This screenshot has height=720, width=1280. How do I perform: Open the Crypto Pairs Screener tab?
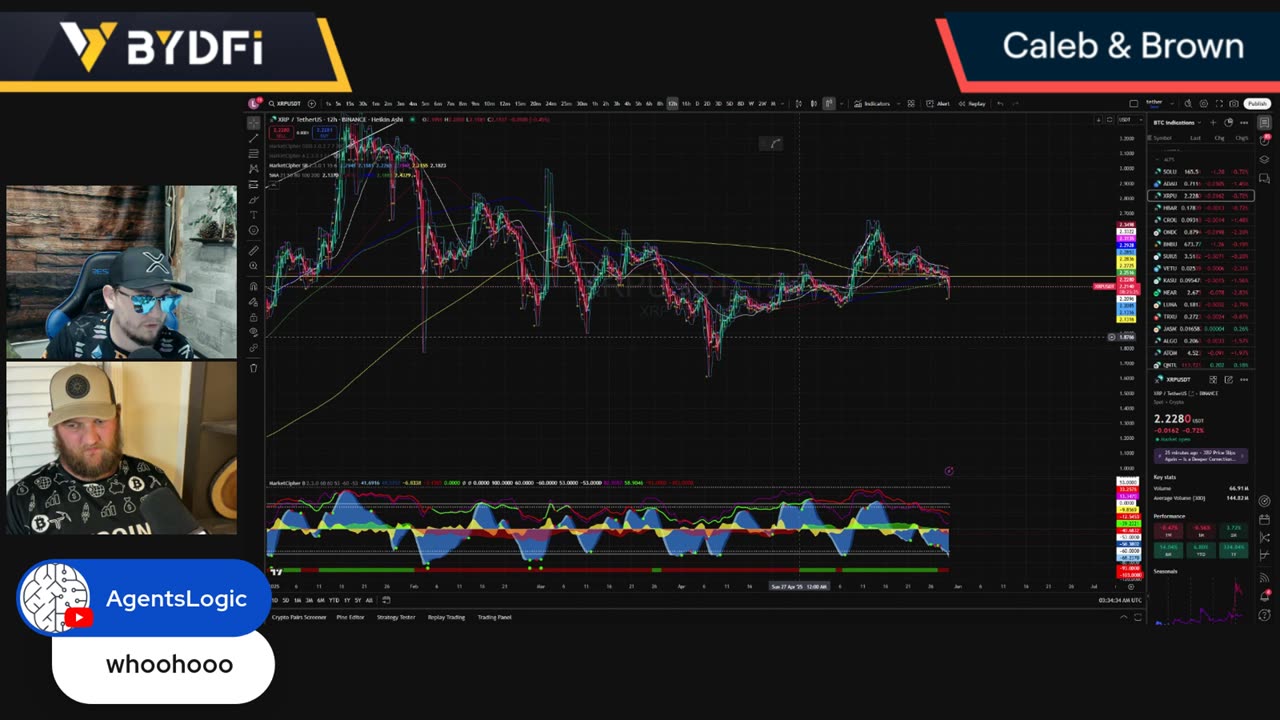coord(299,617)
